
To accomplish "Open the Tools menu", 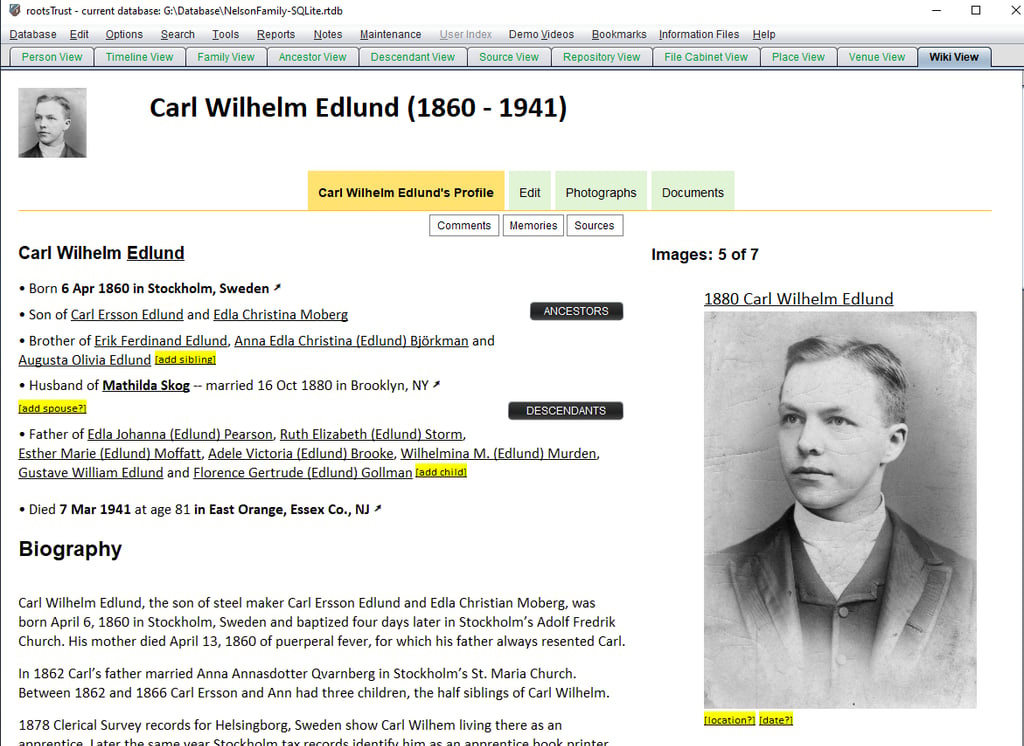I will (225, 35).
